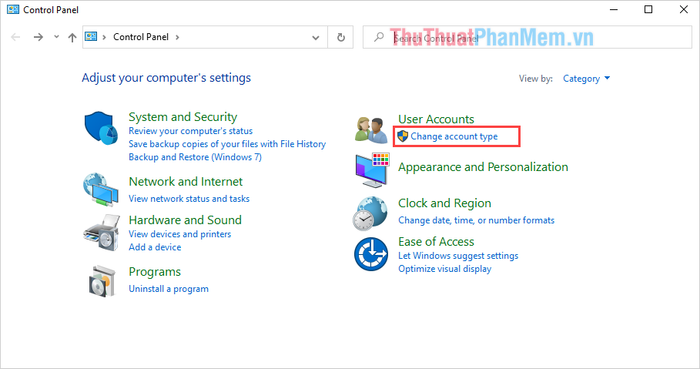Open Uninstall a program link
Screen dimensions: 700x369
pos(168,289)
